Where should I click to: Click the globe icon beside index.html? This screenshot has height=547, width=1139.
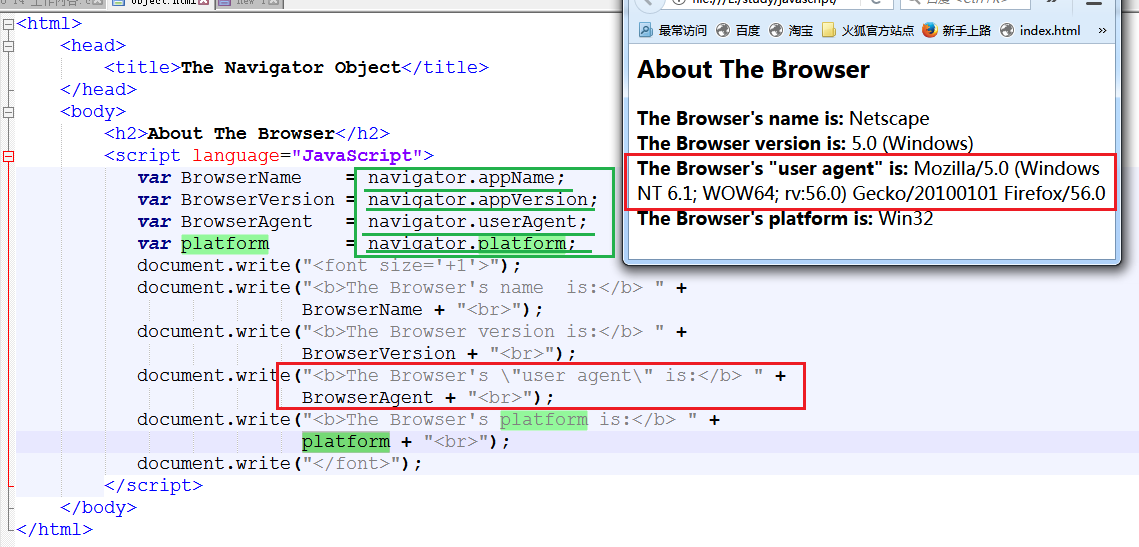click(1007, 31)
